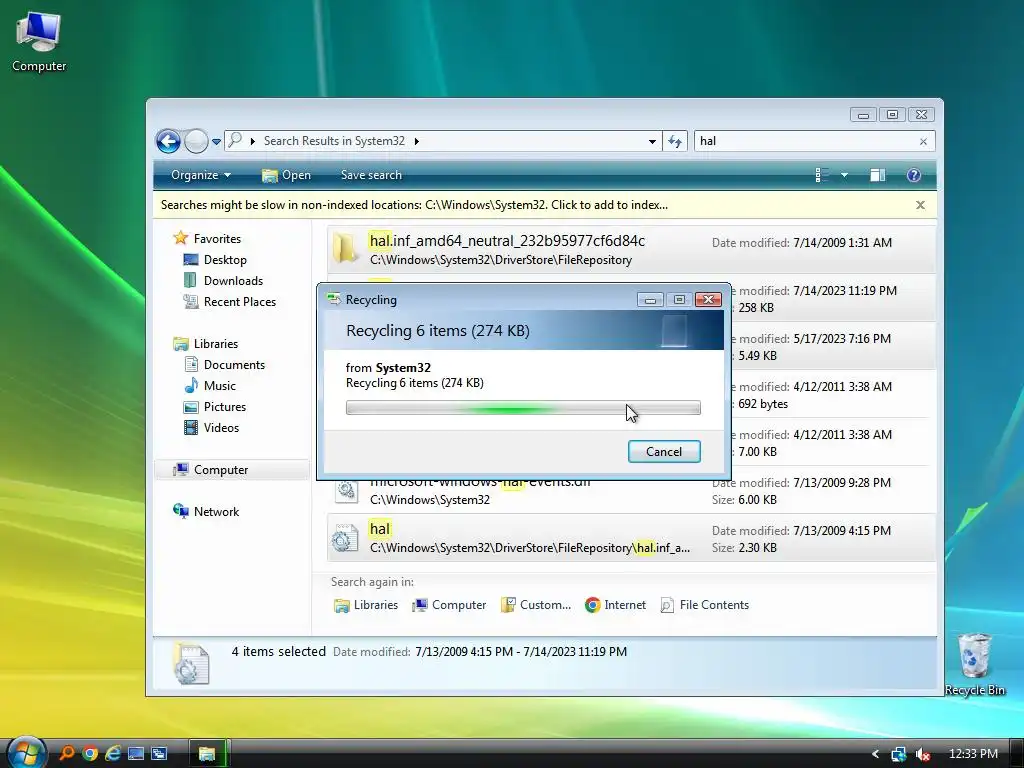Launch Chrome from the taskbar
1024x768 pixels.
[89, 754]
